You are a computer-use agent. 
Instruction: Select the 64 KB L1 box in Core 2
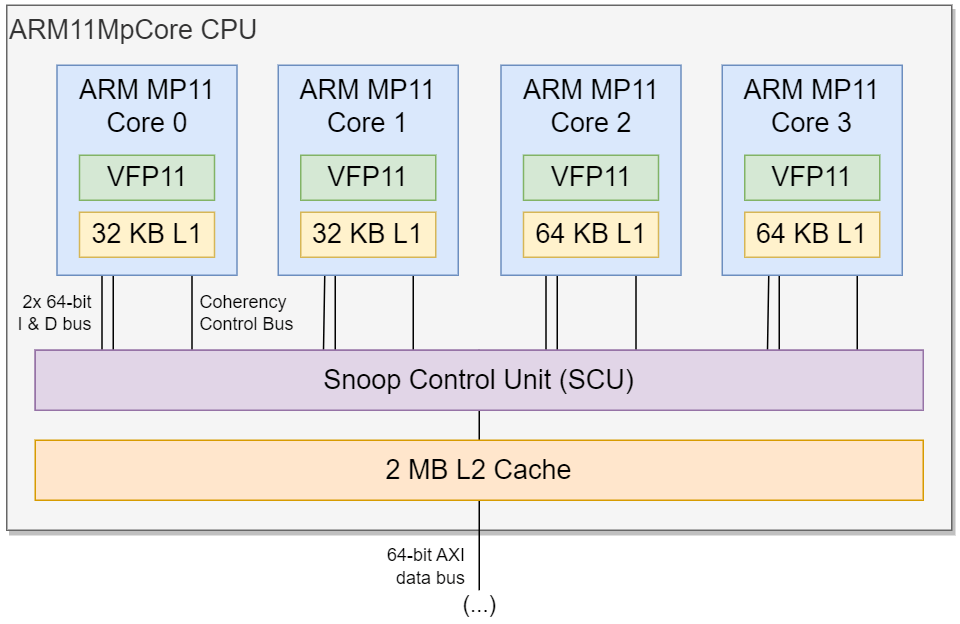pos(591,235)
